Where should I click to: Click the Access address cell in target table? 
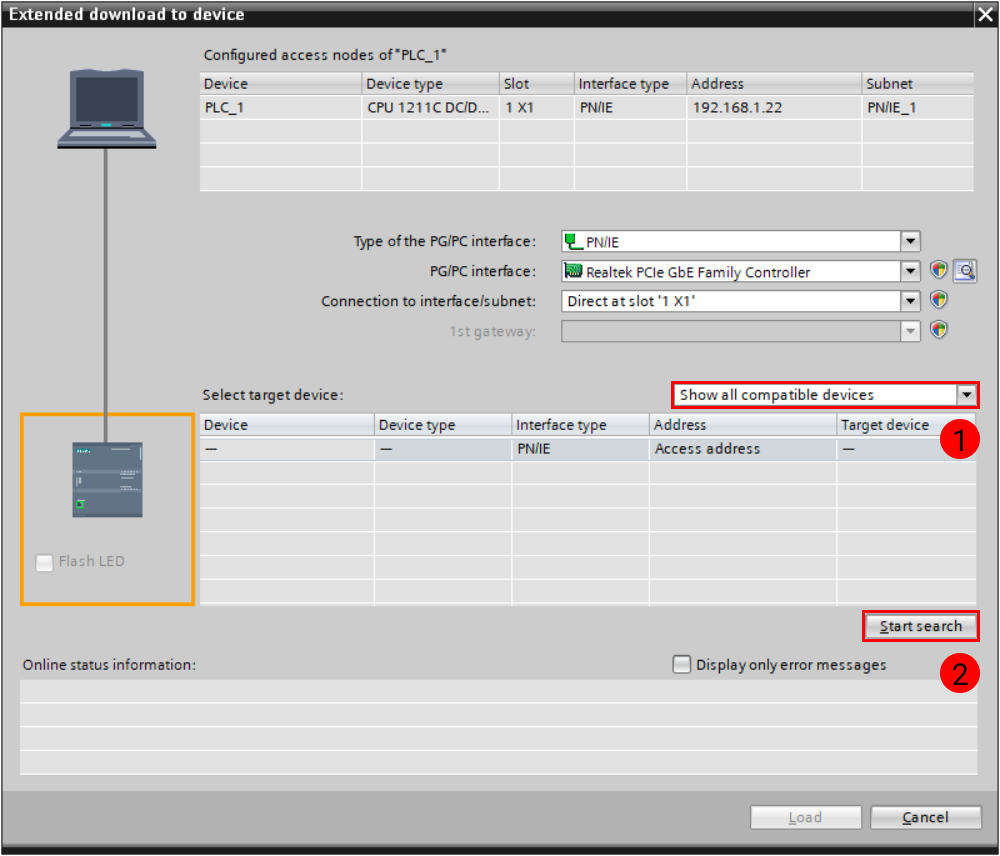coord(743,448)
